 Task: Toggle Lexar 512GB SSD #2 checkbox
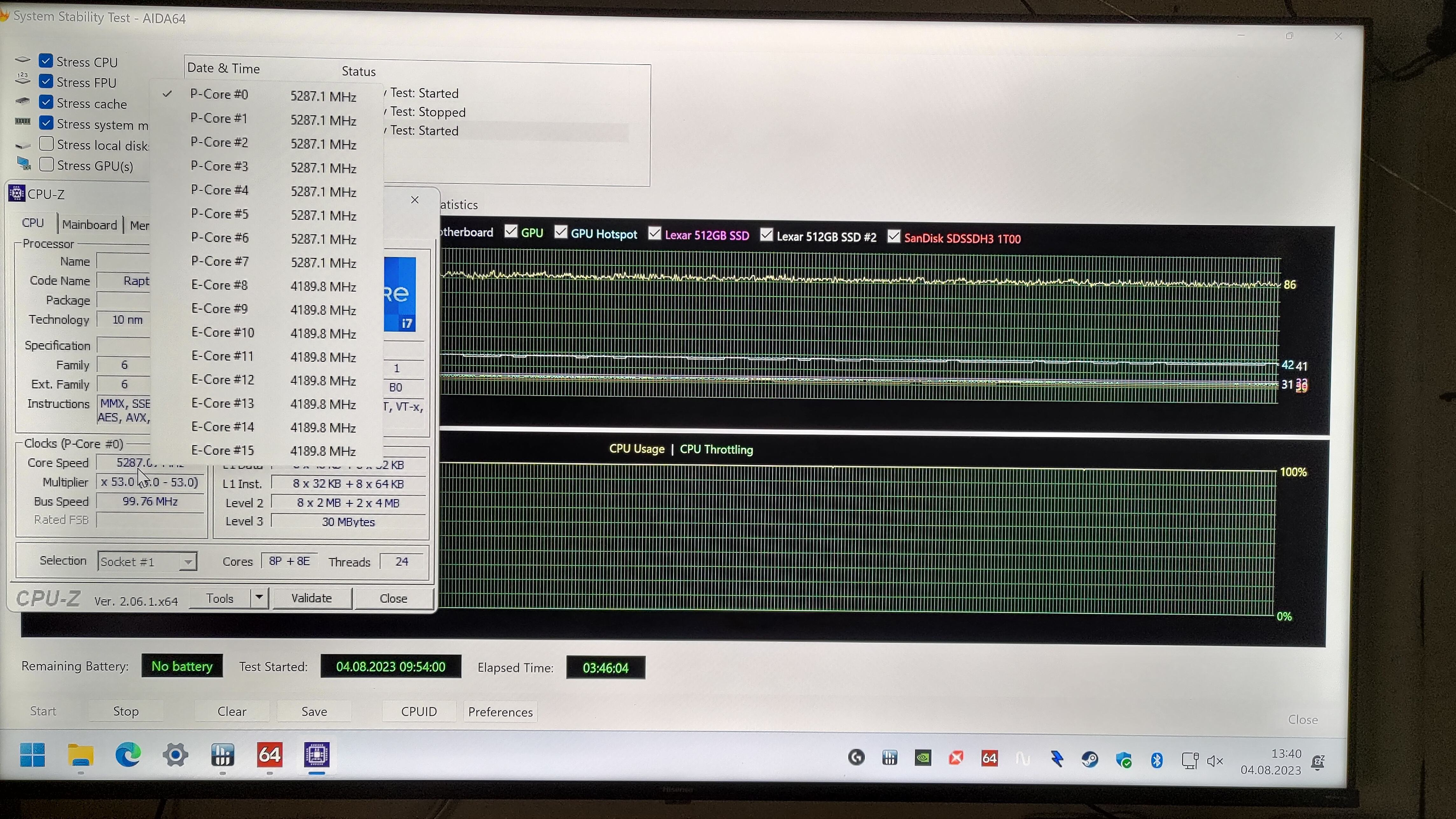(766, 235)
